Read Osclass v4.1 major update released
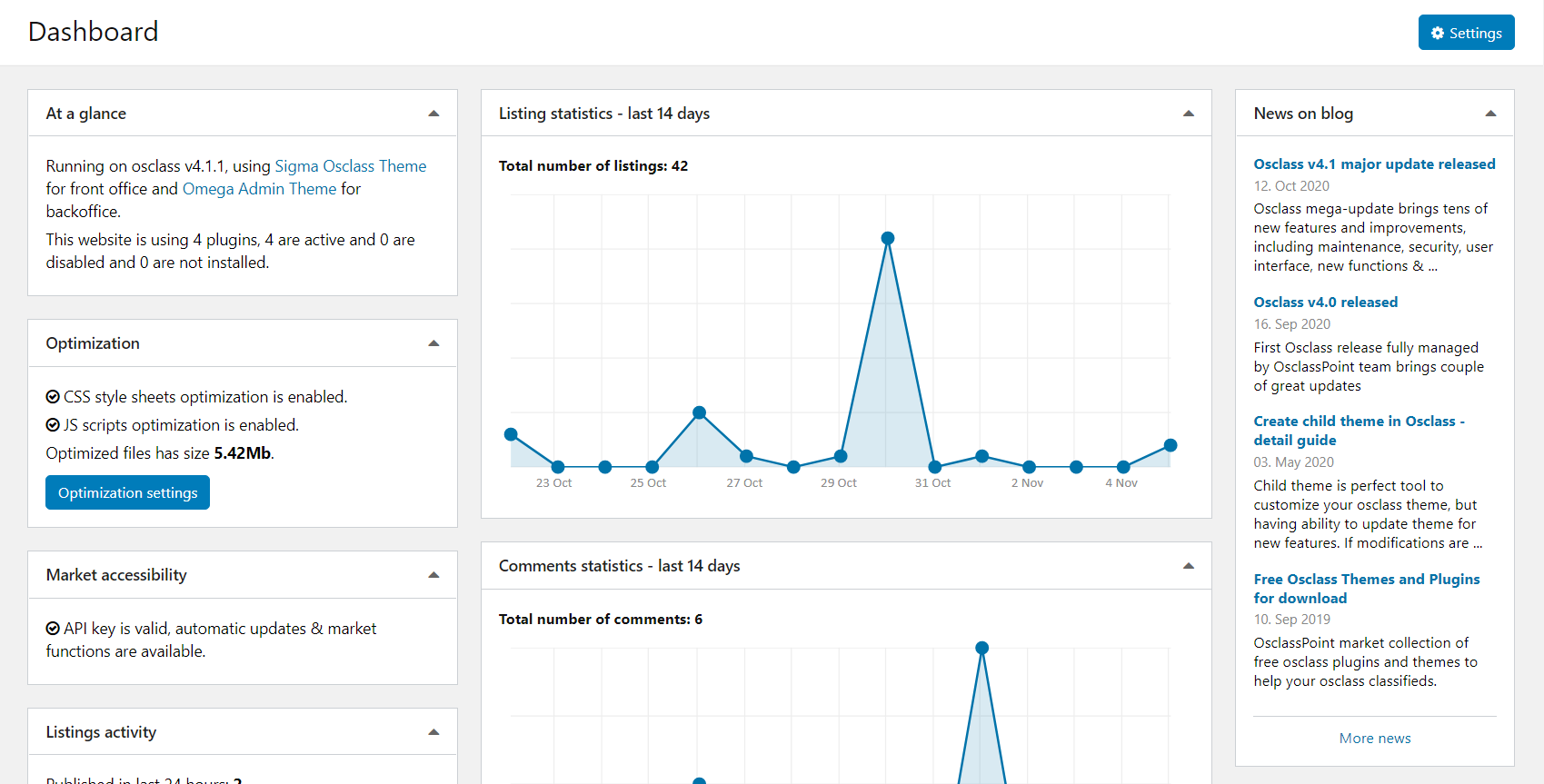This screenshot has width=1544, height=784. point(1374,164)
